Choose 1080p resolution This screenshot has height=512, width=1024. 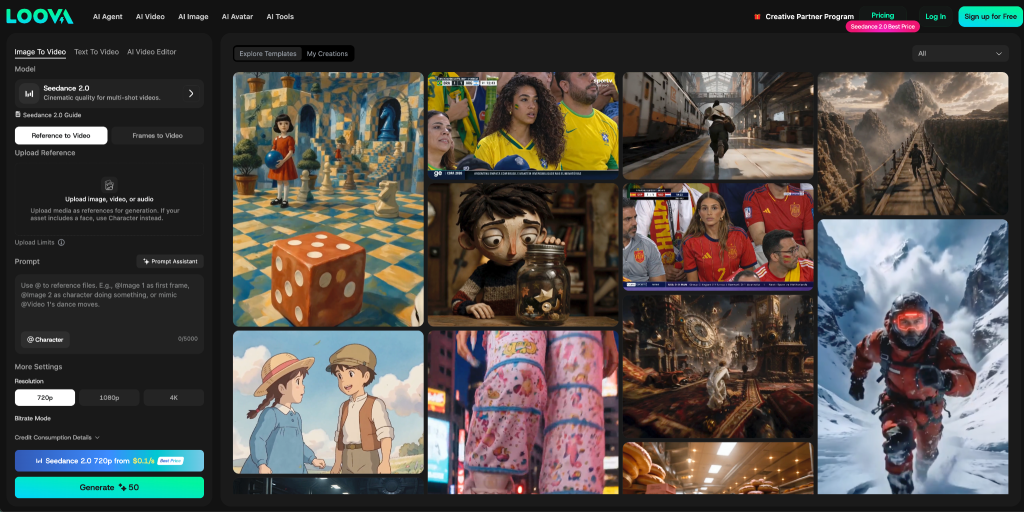click(109, 398)
